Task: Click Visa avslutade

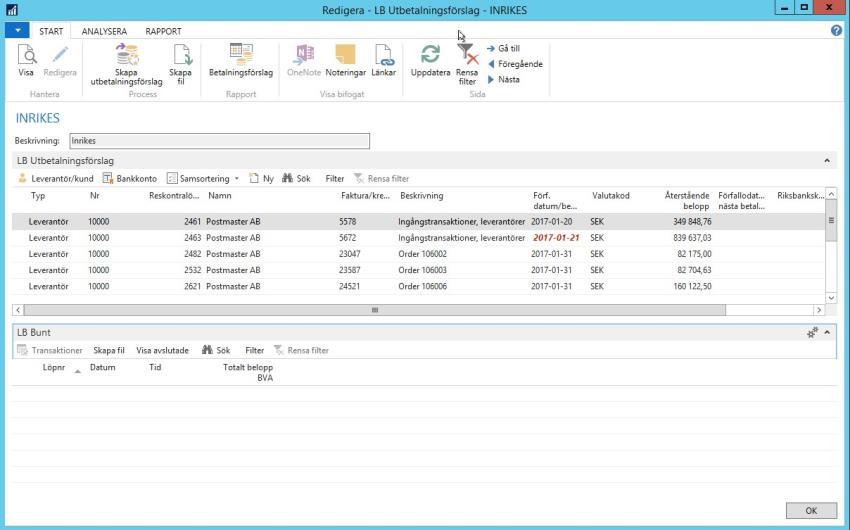Action: coord(162,351)
